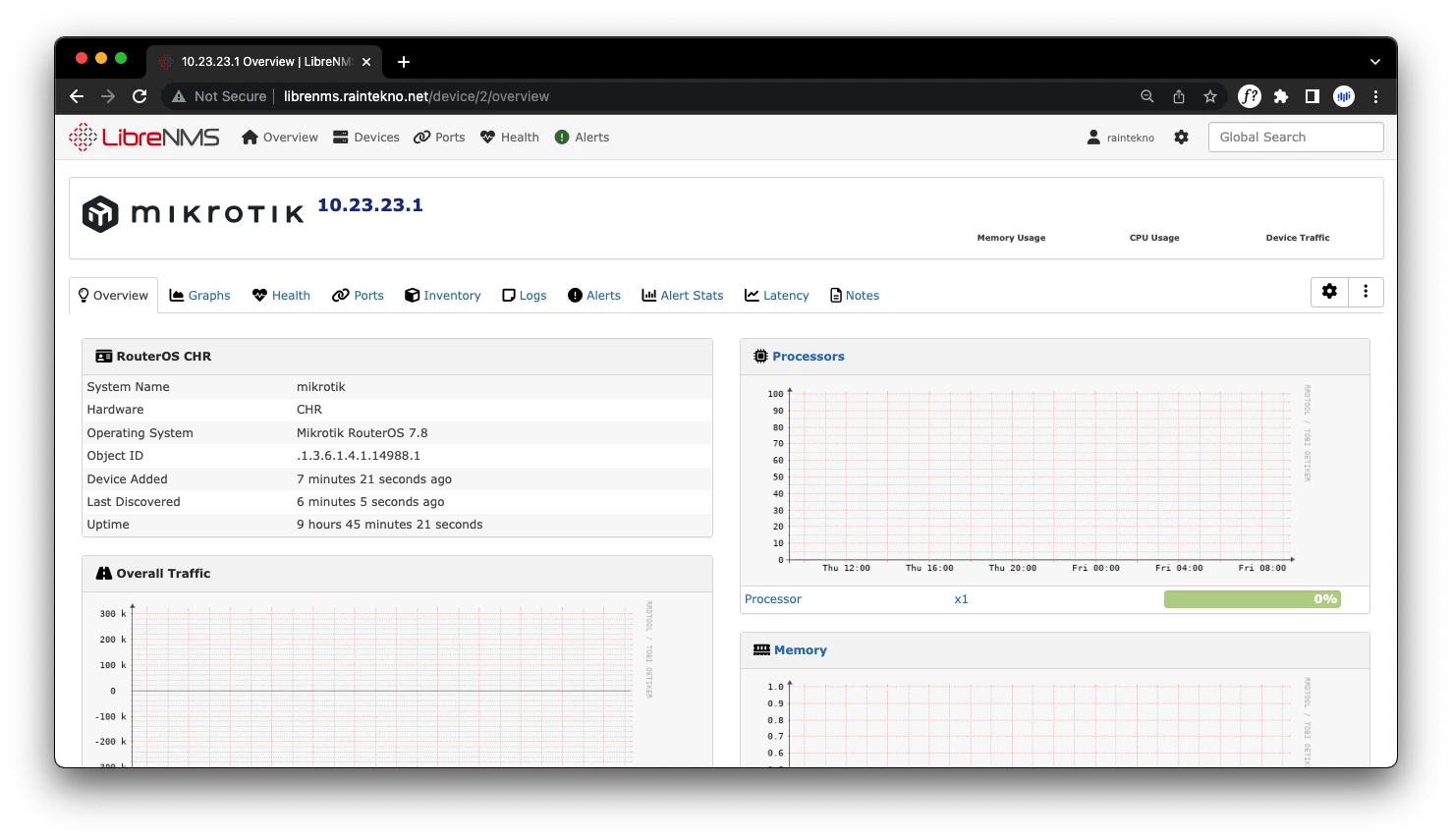Click the Processor 0% usage bar
Viewport: 1452px width, 840px height.
[1252, 599]
